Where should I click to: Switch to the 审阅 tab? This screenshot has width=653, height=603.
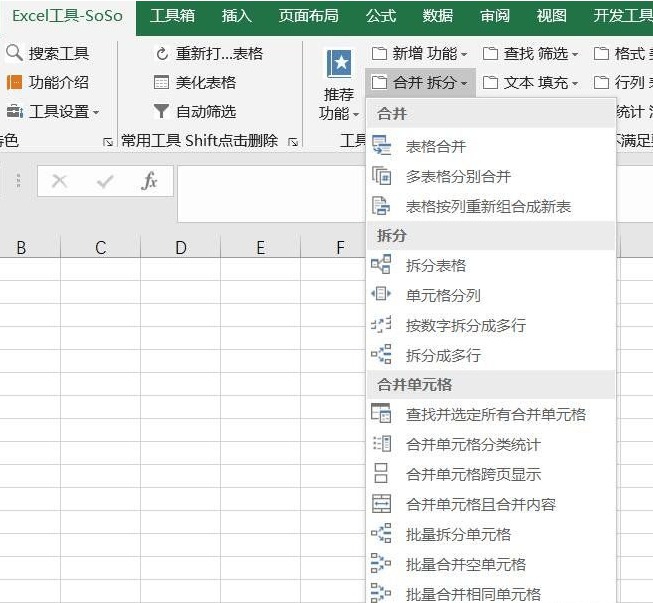click(495, 16)
